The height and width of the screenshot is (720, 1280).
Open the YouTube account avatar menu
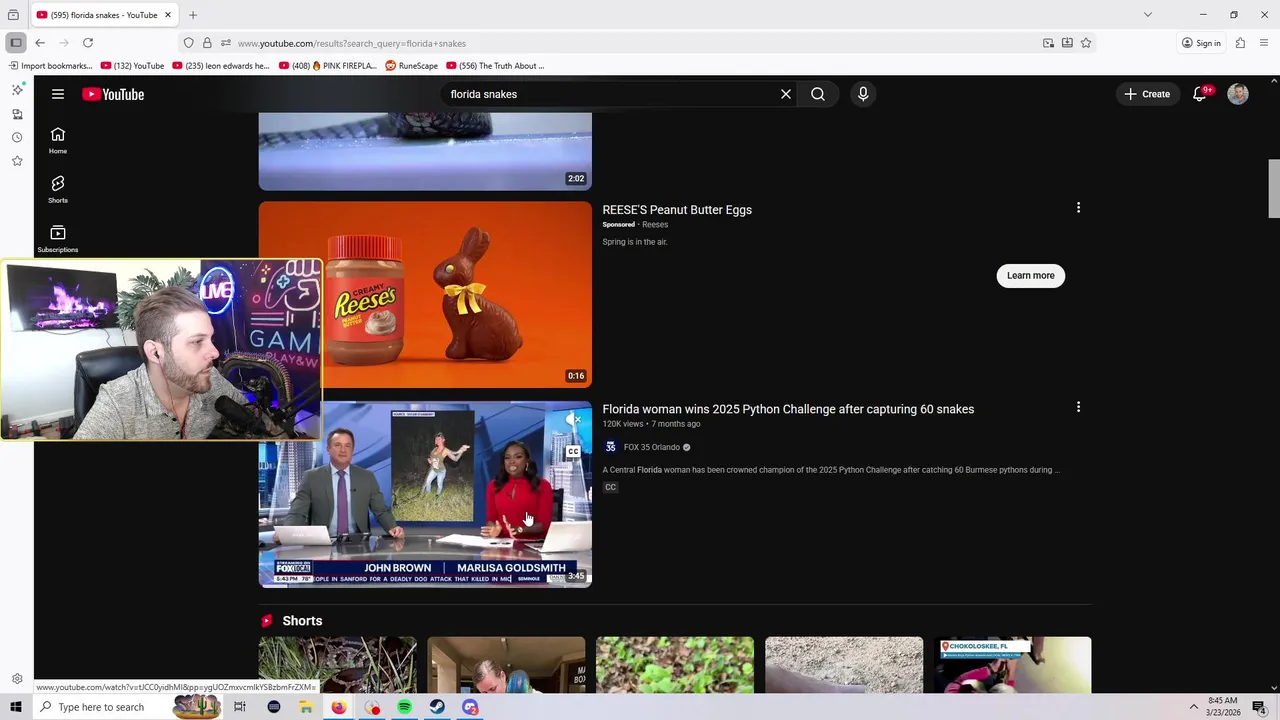pyautogui.click(x=1238, y=94)
